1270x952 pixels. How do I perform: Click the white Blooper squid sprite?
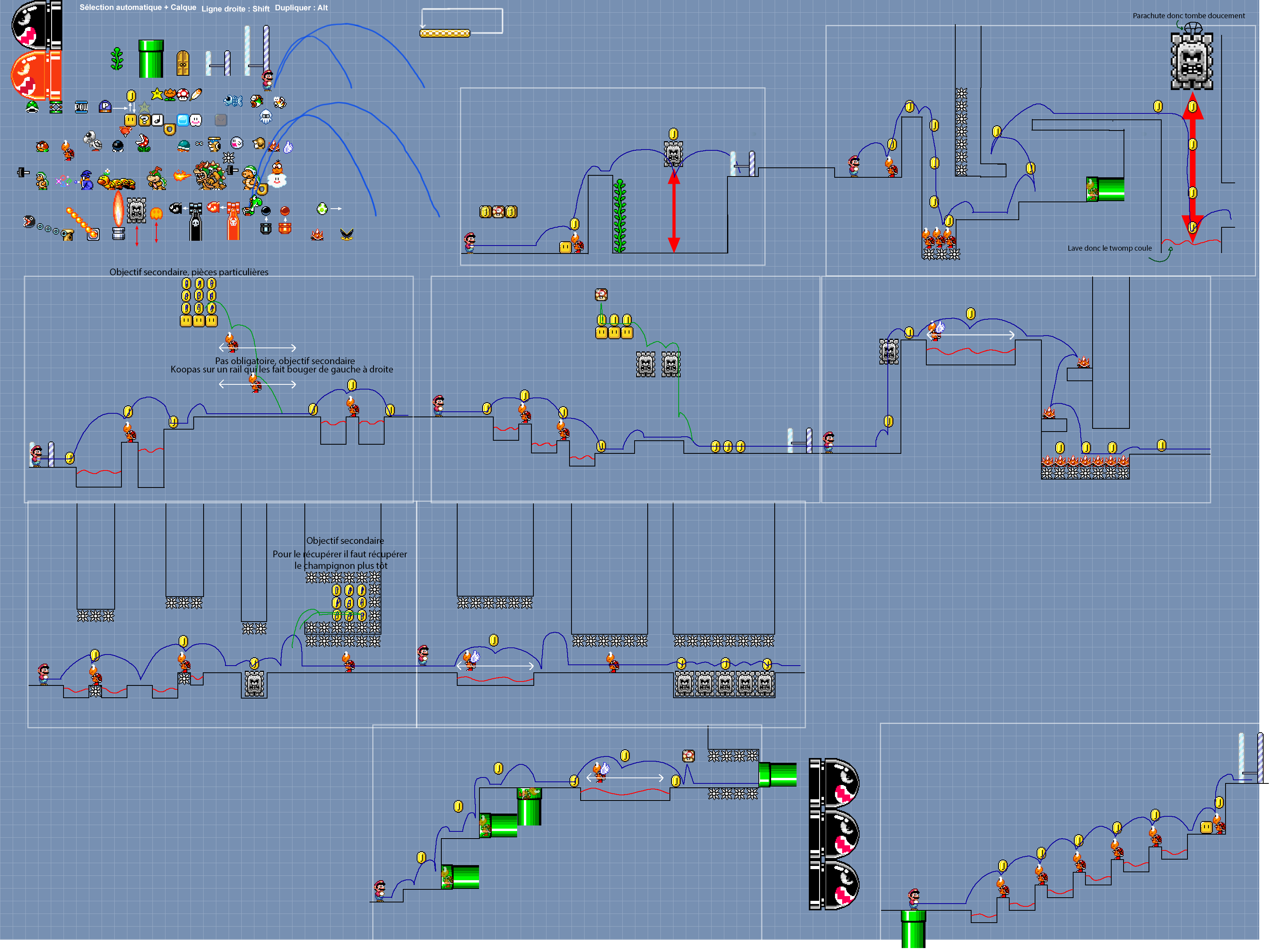tap(265, 117)
